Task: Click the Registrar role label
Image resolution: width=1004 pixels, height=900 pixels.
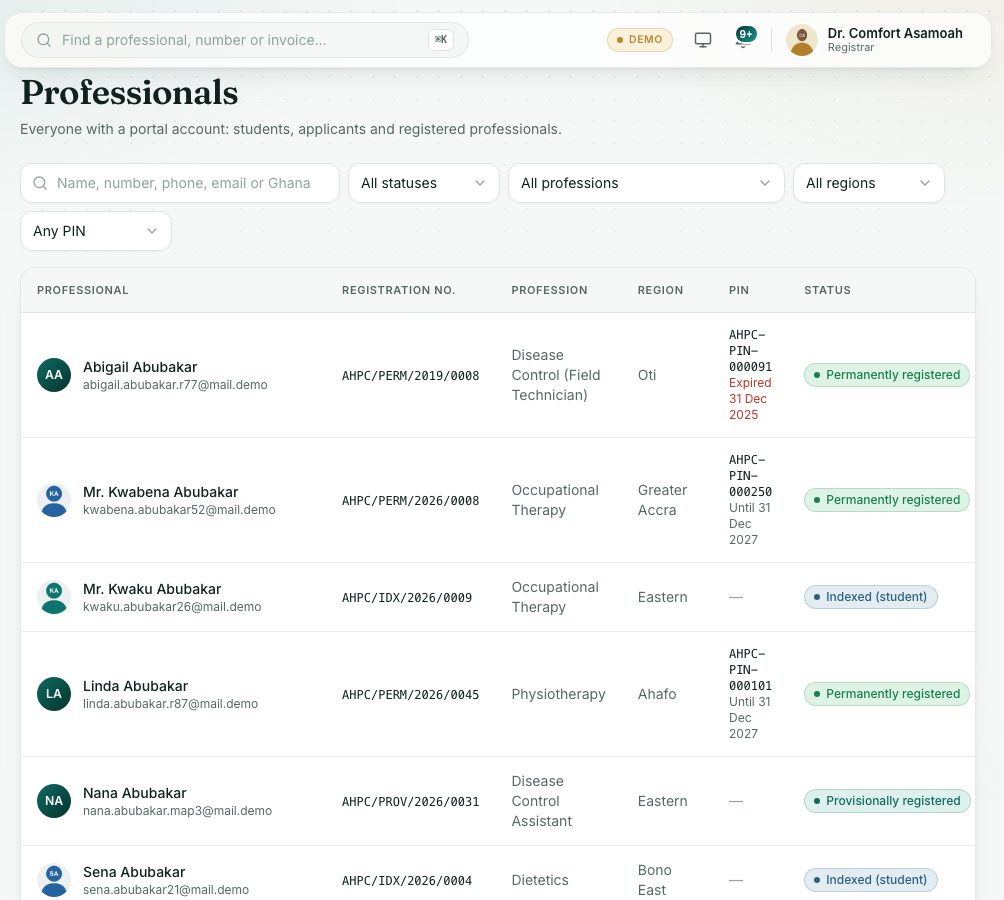Action: point(850,48)
